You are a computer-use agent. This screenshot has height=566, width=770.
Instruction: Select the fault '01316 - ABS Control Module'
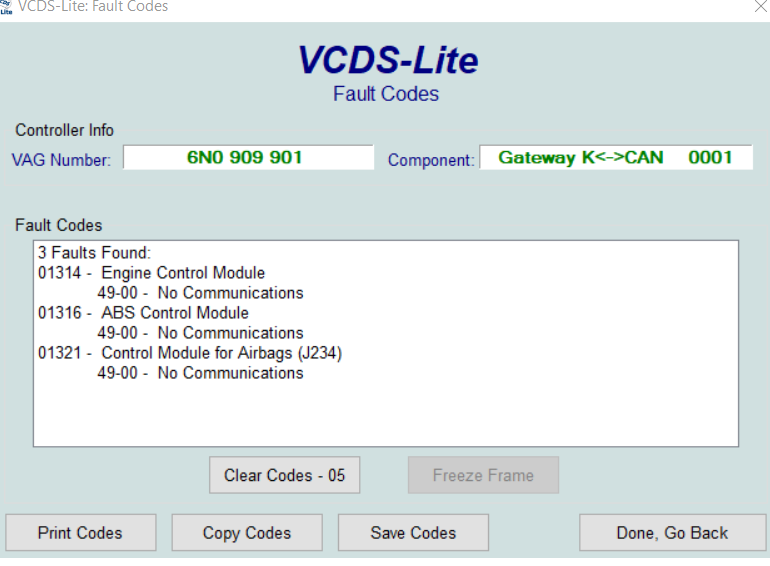point(143,313)
